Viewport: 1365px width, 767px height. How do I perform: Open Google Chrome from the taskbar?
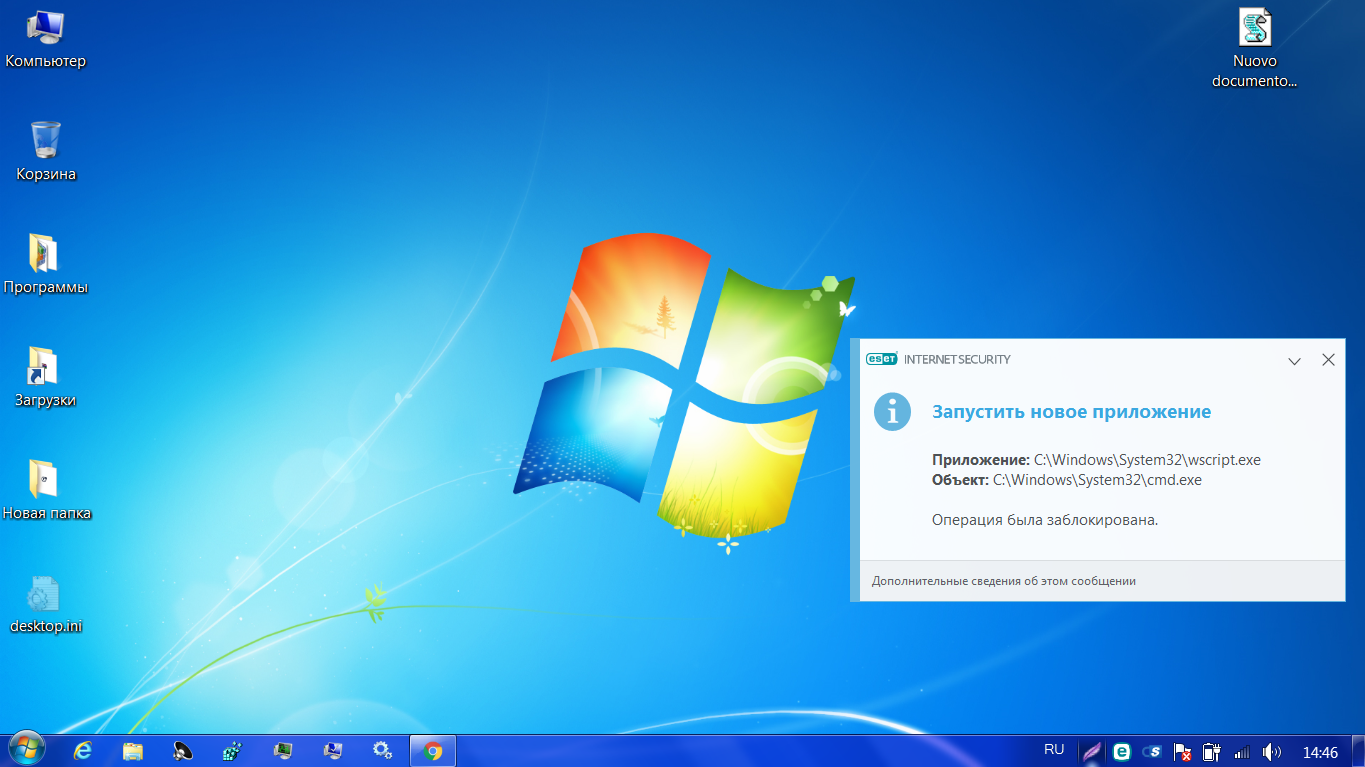pos(432,751)
